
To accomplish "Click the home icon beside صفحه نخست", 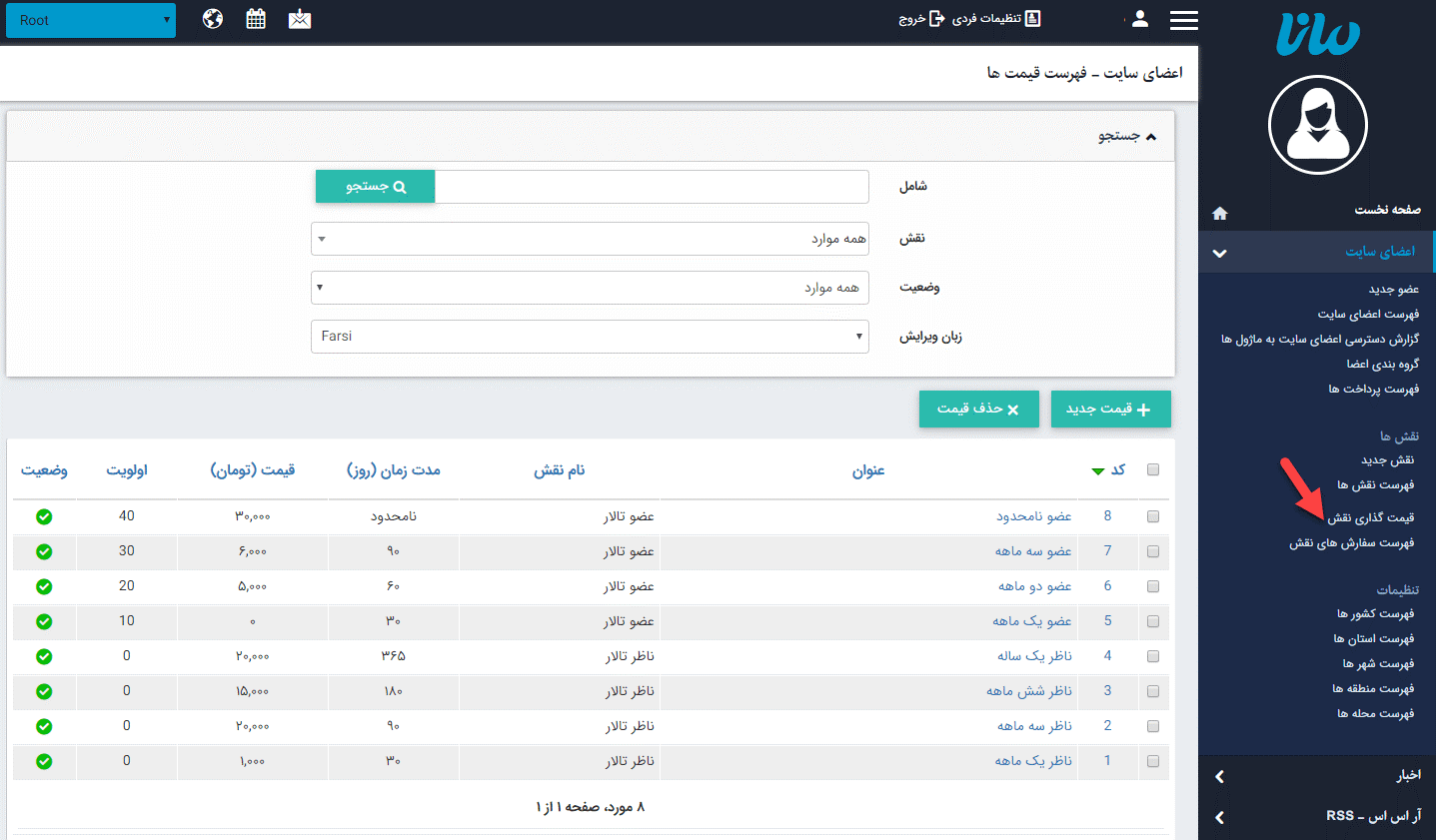I will pyautogui.click(x=1218, y=211).
